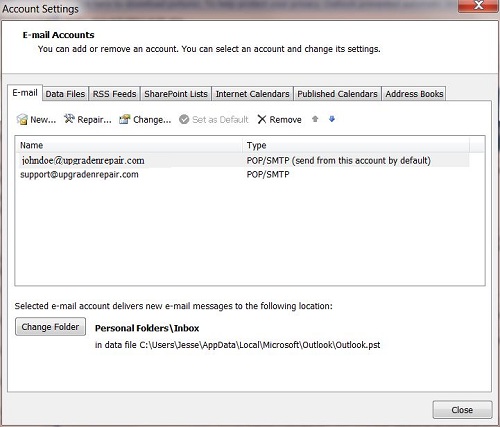Open the Address Books tab
The image size is (500, 427).
click(414, 94)
